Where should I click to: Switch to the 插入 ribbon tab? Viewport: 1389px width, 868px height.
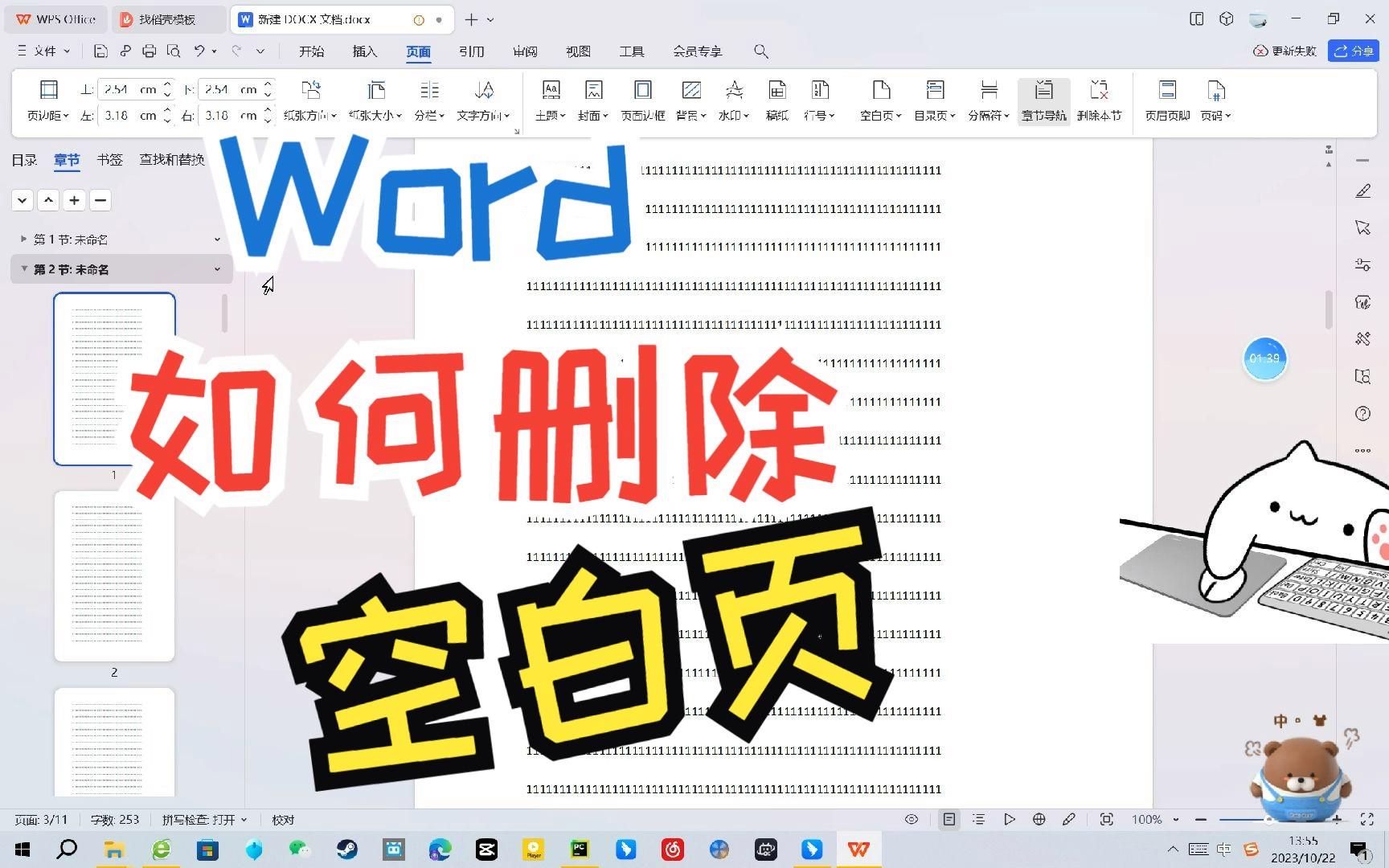click(x=364, y=51)
